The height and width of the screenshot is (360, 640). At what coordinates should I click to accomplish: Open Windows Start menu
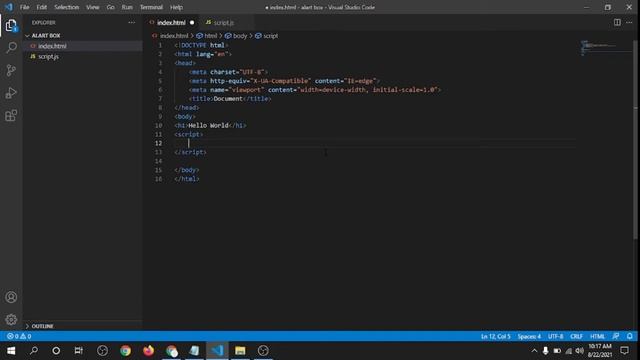(11, 351)
